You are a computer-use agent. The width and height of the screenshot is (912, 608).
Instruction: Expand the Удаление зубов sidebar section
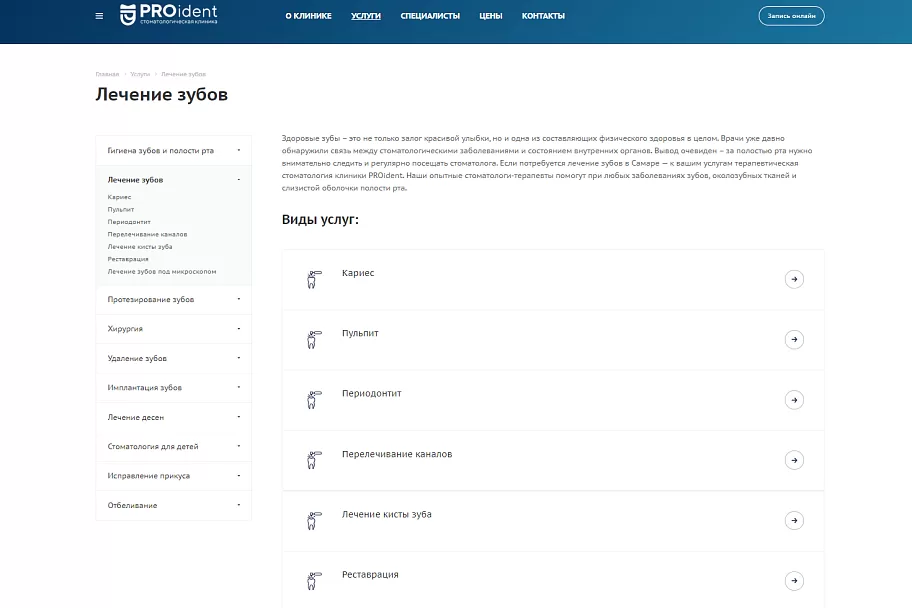[238, 358]
